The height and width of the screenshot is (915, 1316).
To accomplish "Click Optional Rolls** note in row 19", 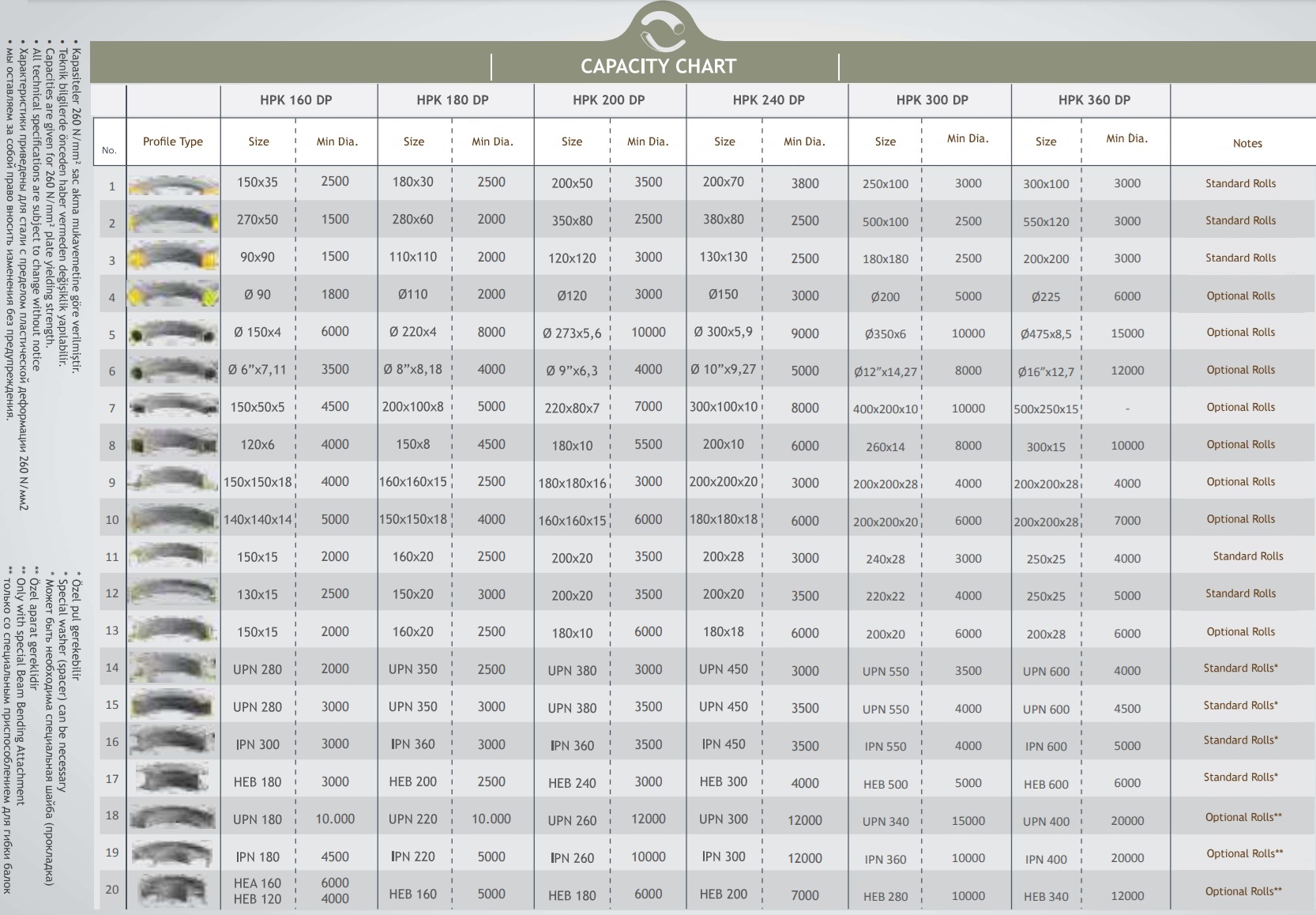I will 1244,853.
